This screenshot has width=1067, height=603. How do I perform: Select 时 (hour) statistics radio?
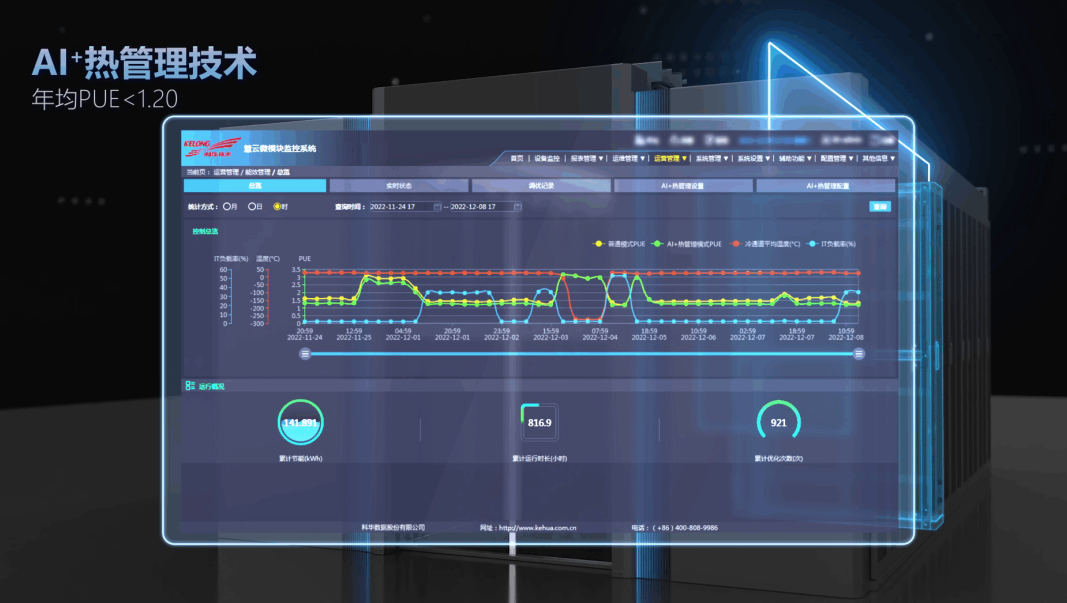click(x=277, y=206)
